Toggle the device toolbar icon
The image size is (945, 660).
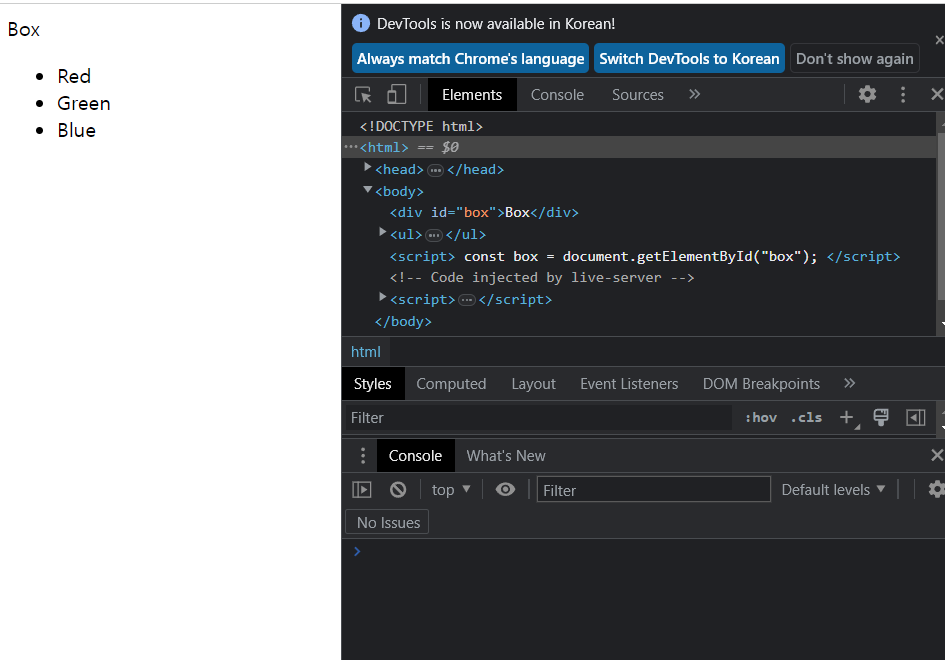[x=396, y=95]
